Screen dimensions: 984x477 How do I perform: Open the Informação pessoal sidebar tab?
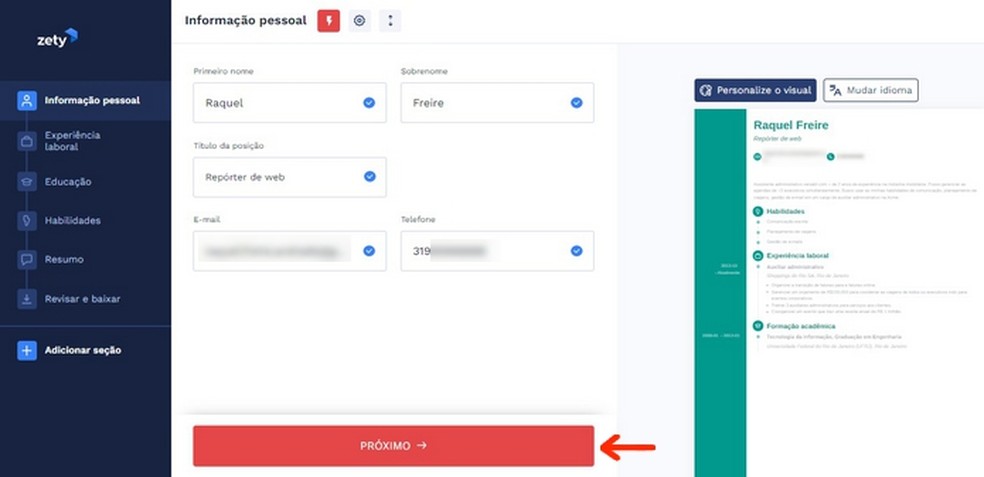pyautogui.click(x=91, y=100)
